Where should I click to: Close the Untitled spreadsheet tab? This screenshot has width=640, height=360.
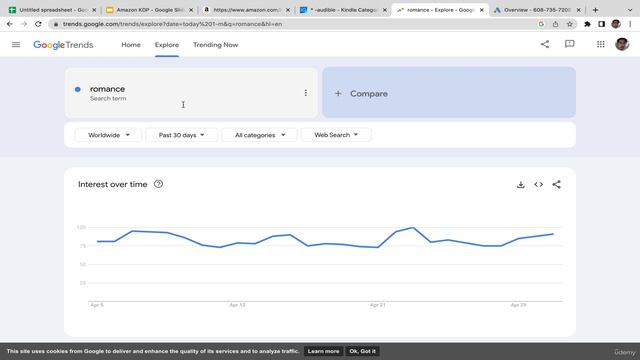[94, 10]
